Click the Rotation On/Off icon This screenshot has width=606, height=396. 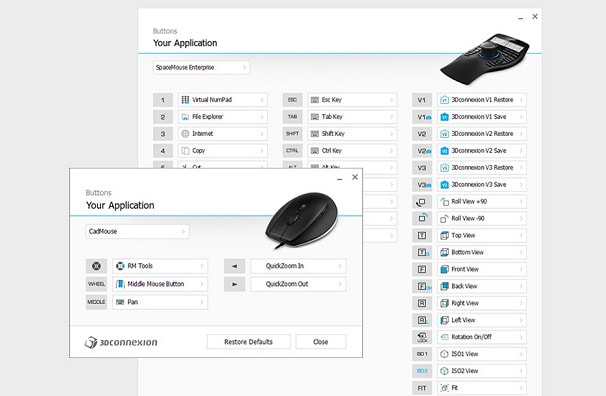tap(444, 337)
